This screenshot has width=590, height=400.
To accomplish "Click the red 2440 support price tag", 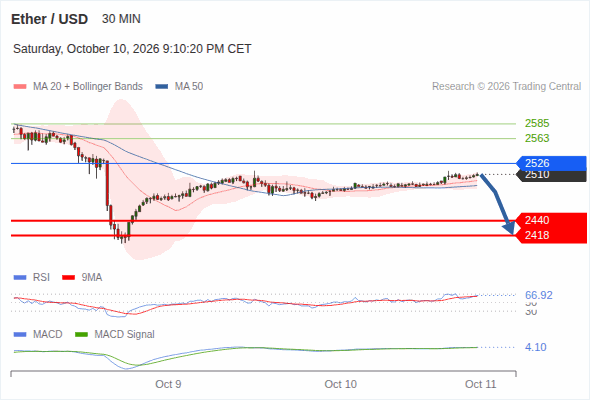I will 551,220.
